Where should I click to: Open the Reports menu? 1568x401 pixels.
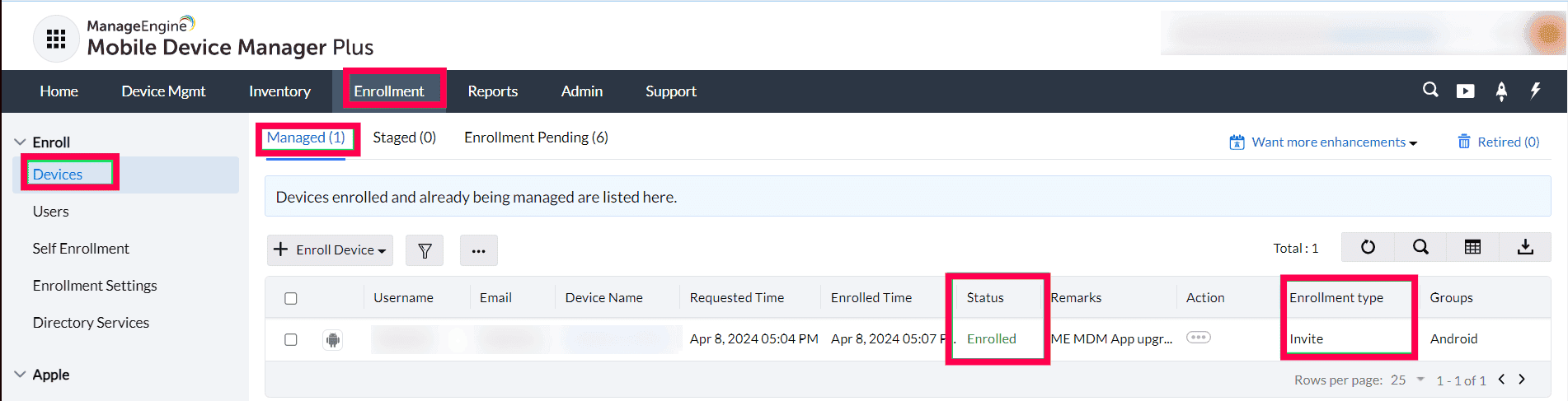[492, 91]
